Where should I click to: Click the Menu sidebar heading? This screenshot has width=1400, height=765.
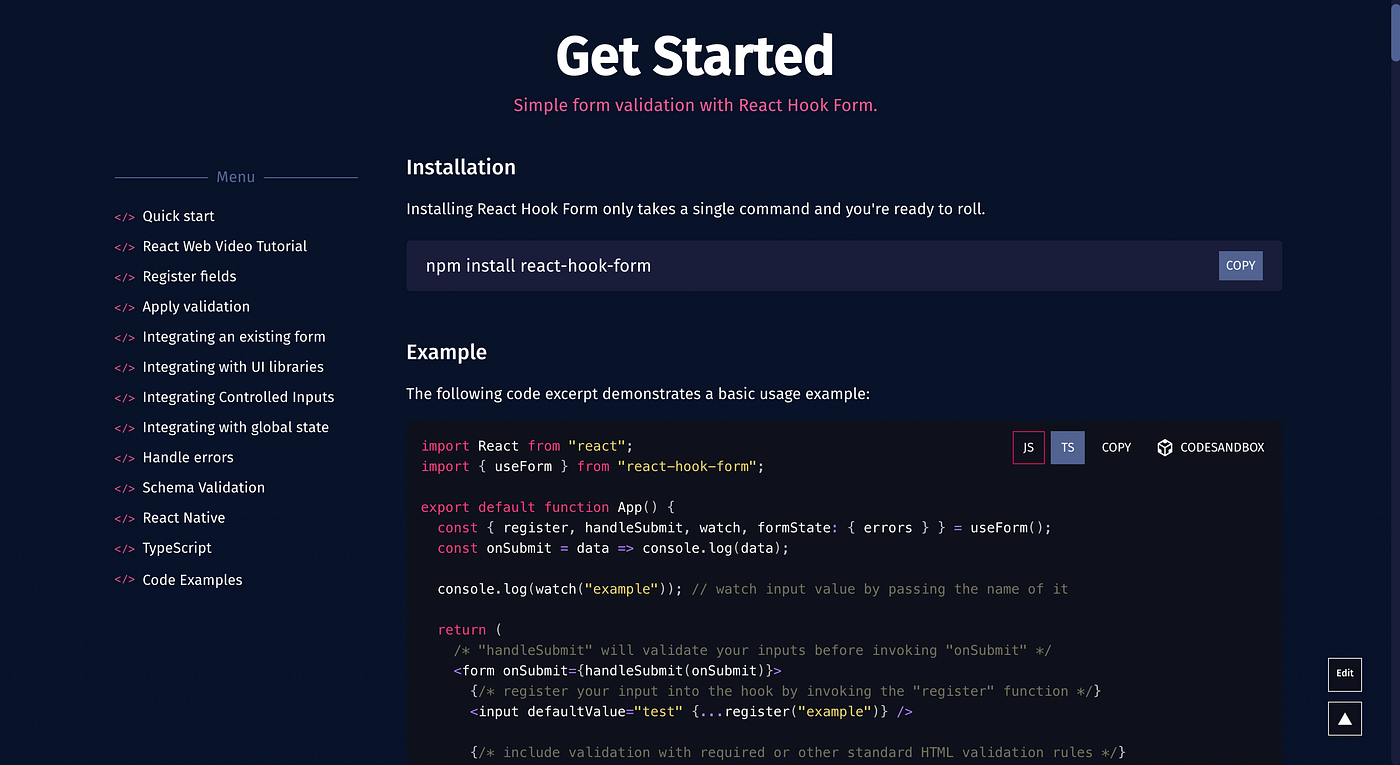(236, 177)
